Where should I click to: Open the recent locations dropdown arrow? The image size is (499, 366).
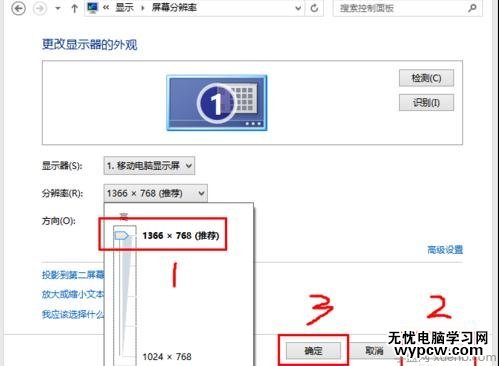58,8
